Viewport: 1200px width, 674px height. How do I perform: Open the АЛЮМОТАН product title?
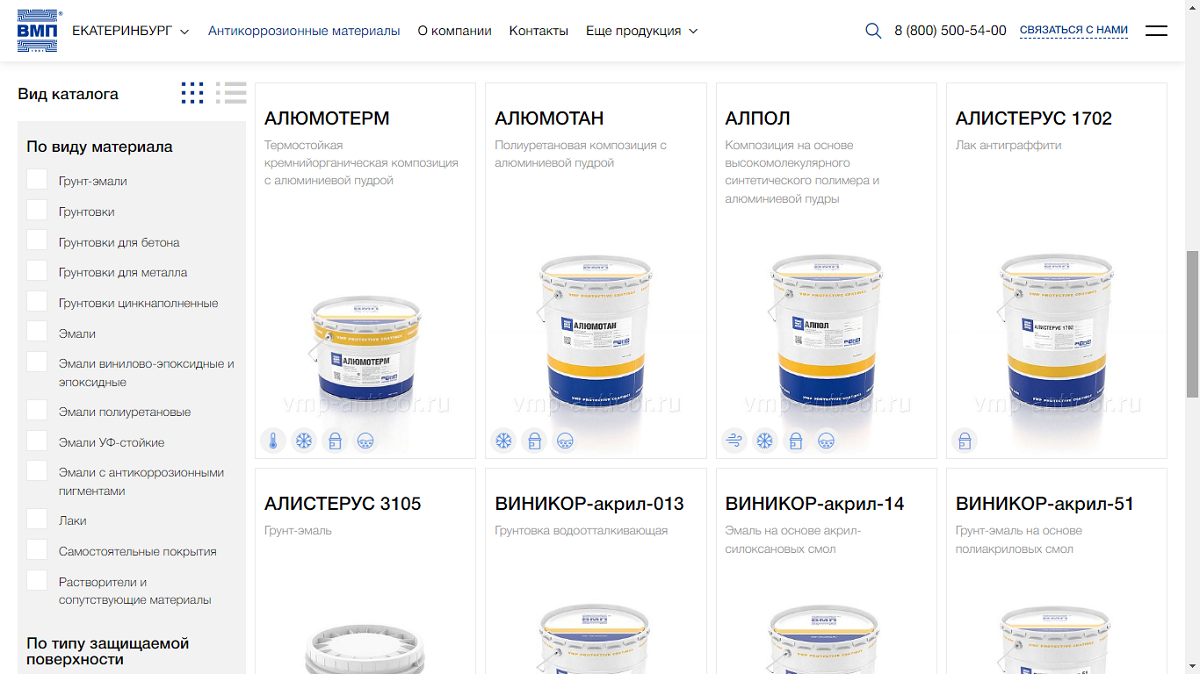[549, 118]
